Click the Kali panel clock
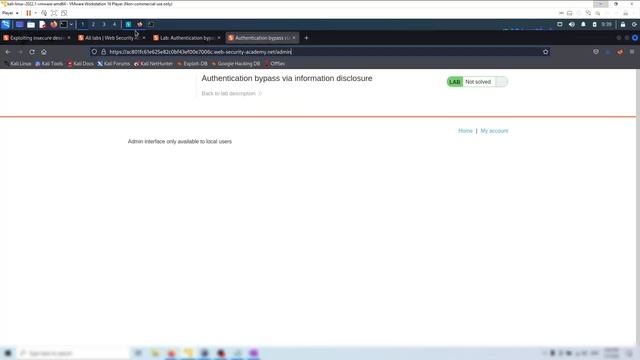Image resolution: width=640 pixels, height=360 pixels. 607,24
